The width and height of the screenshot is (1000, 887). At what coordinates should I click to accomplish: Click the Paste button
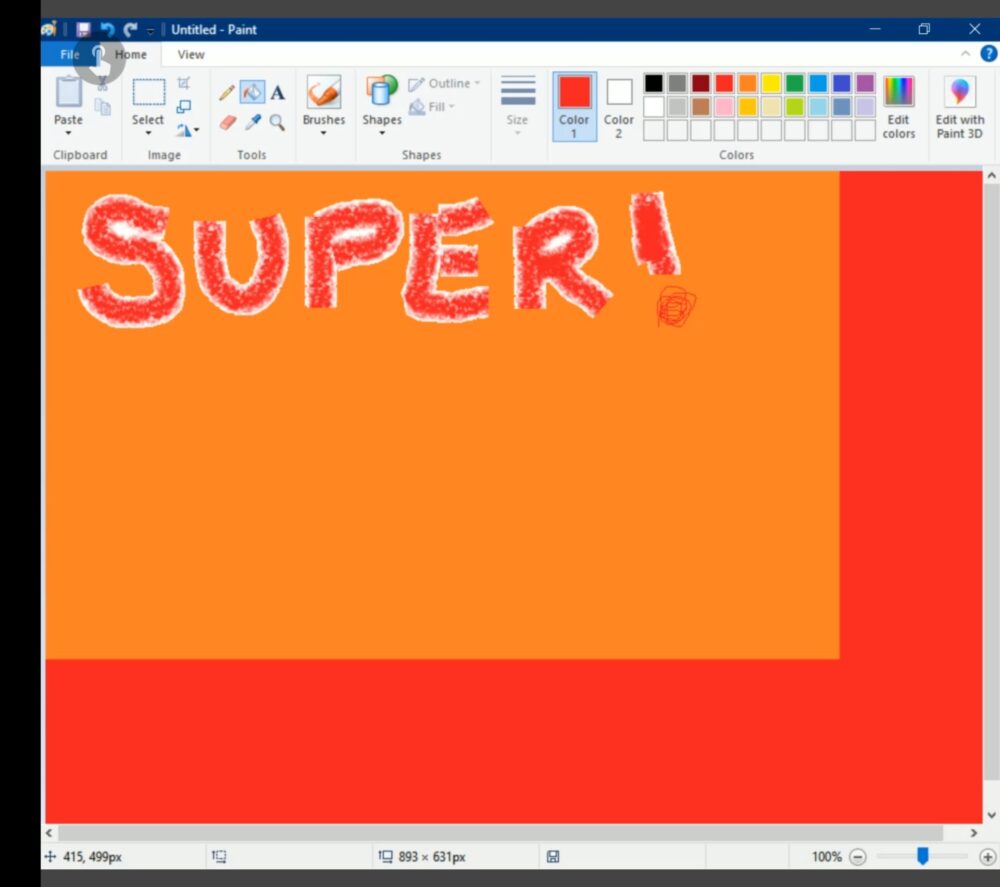(66, 100)
